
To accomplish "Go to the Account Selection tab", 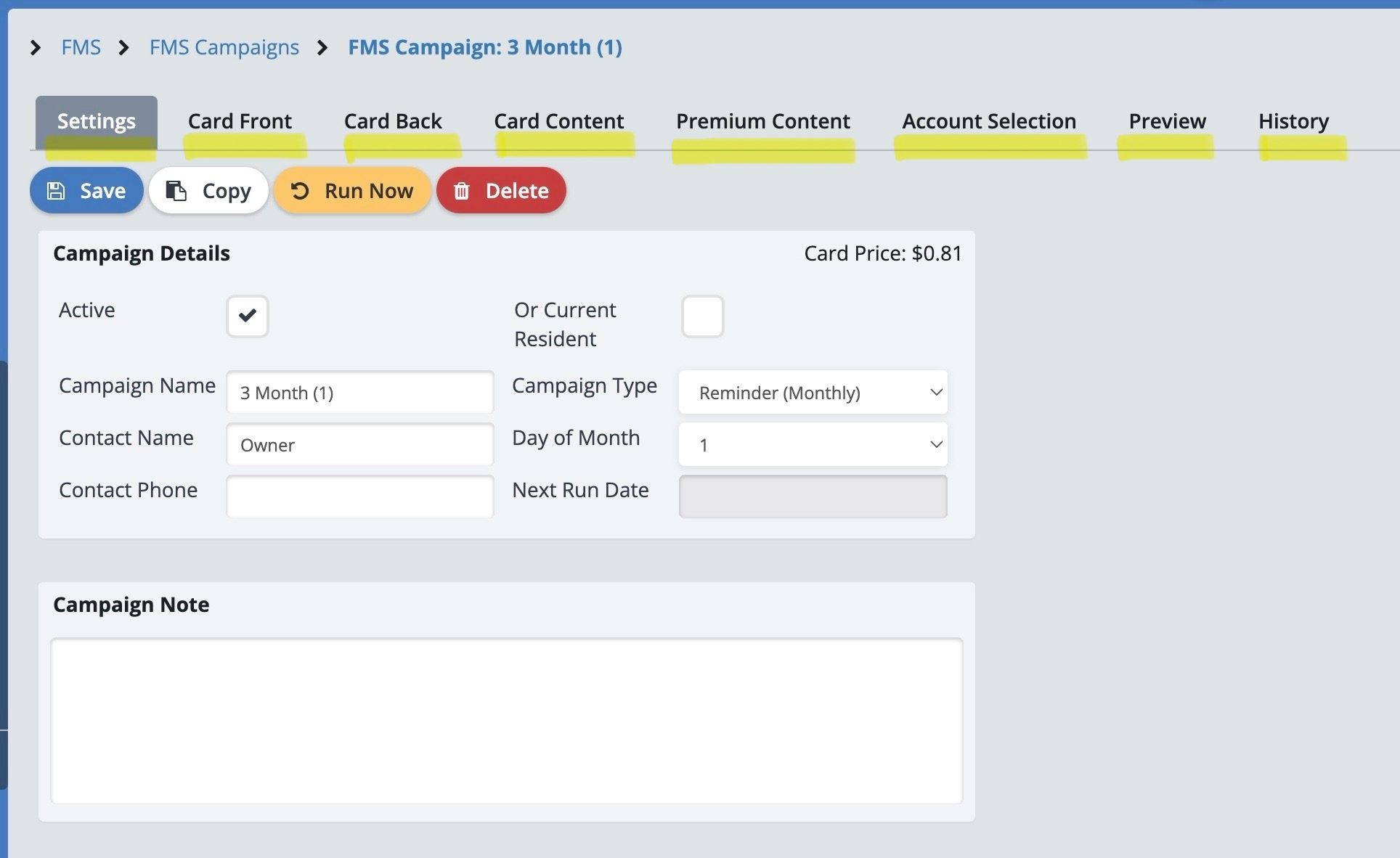I will (988, 121).
